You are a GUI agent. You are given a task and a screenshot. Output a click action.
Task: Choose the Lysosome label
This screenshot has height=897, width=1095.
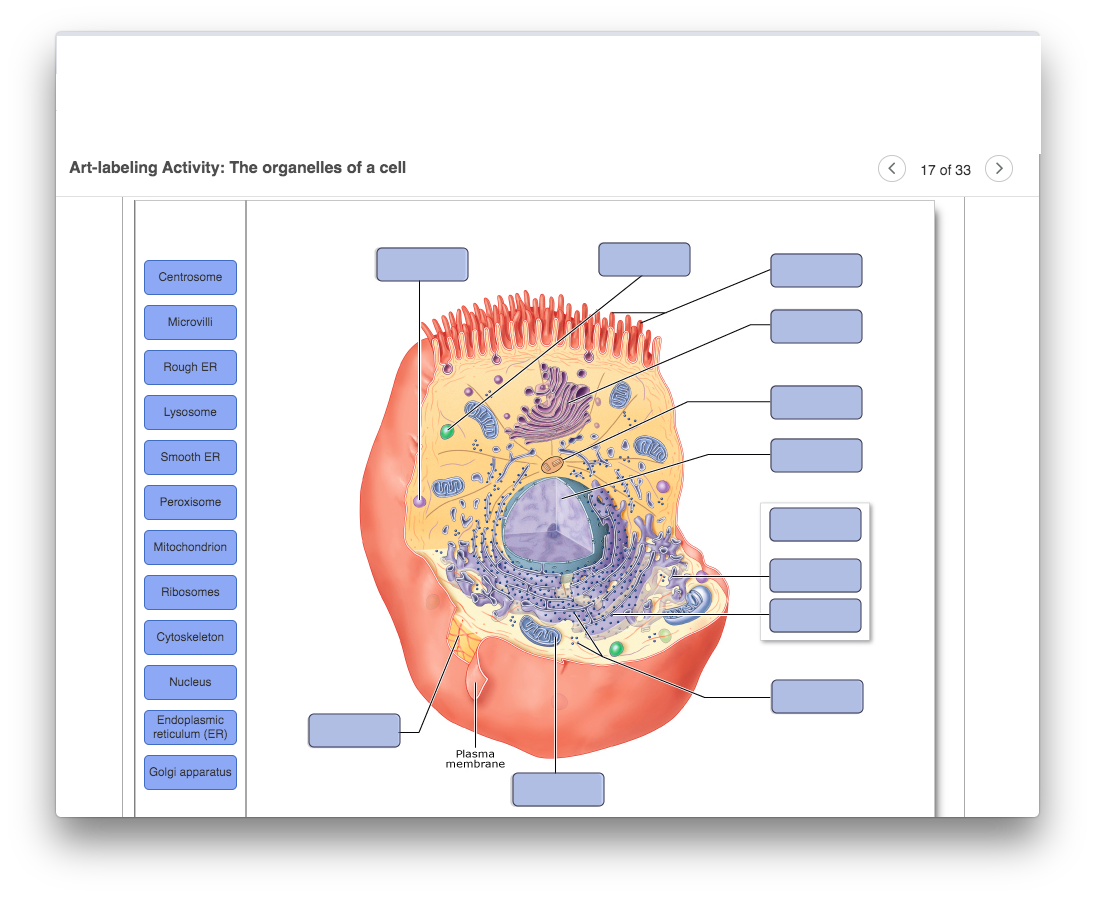point(190,412)
